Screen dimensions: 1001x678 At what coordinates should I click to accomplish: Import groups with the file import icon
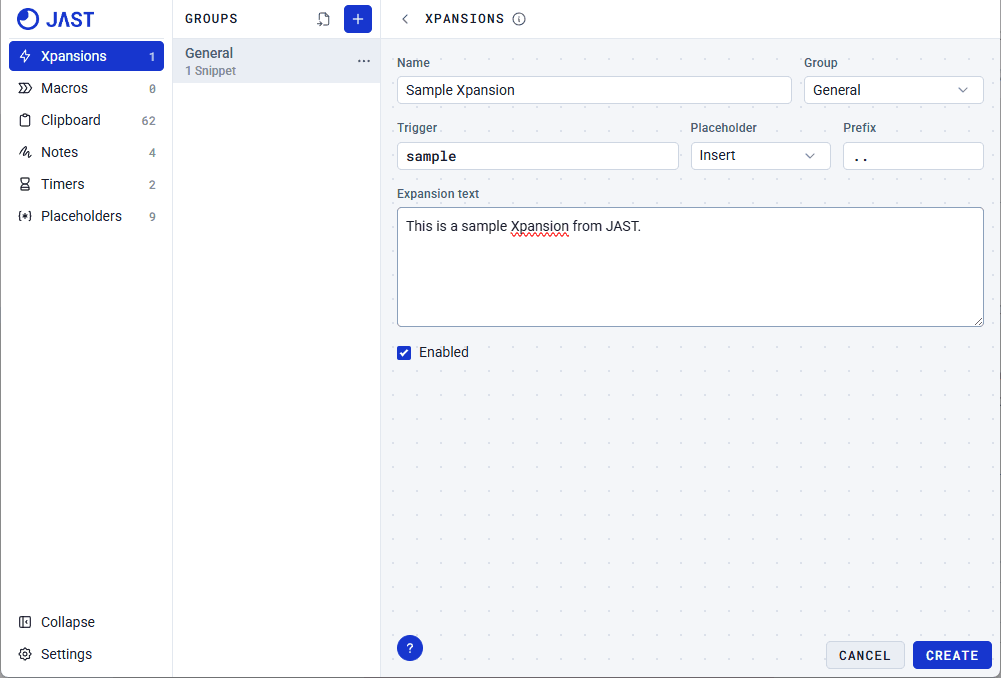tap(324, 19)
